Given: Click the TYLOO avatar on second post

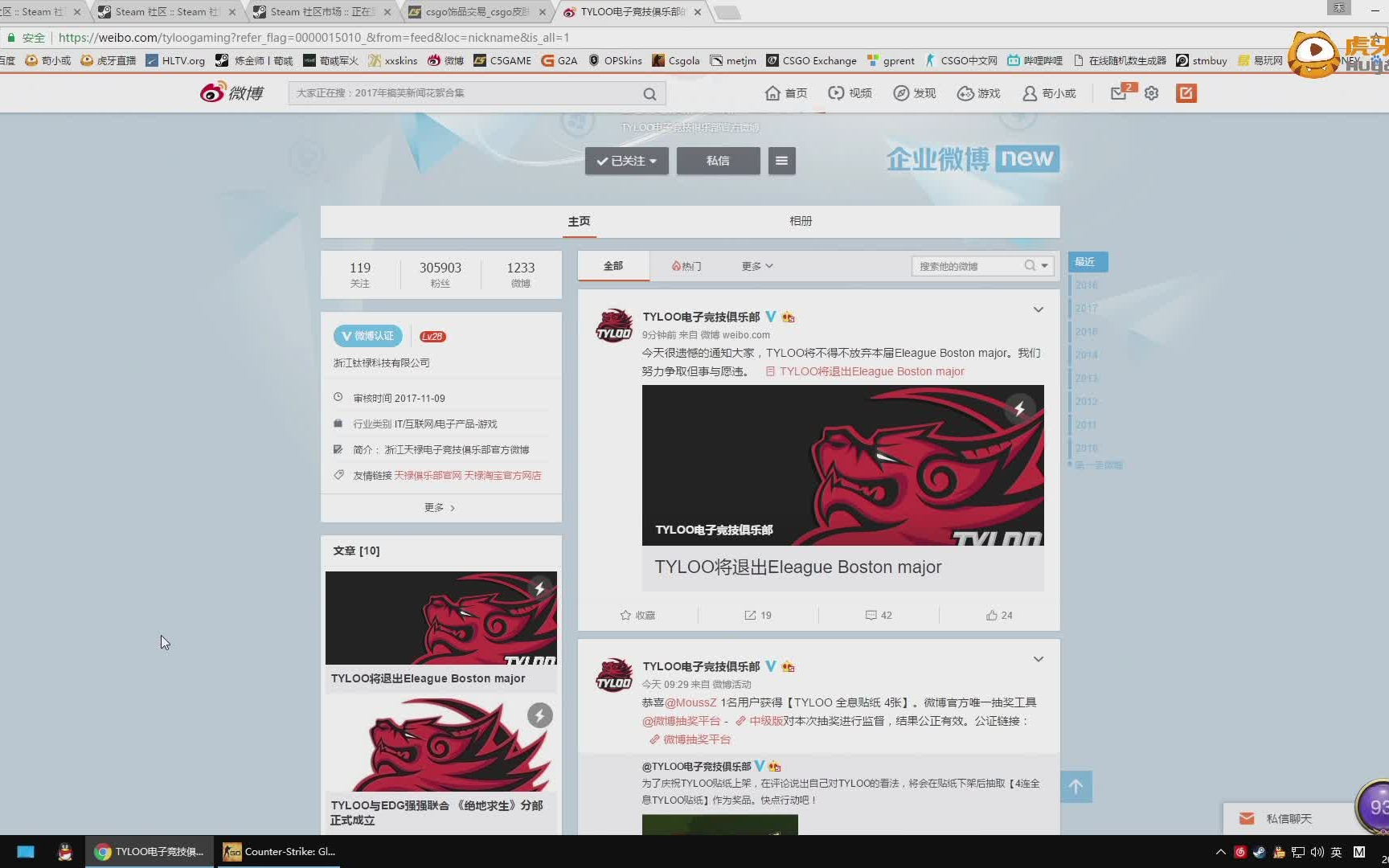Looking at the screenshot, I should point(614,675).
